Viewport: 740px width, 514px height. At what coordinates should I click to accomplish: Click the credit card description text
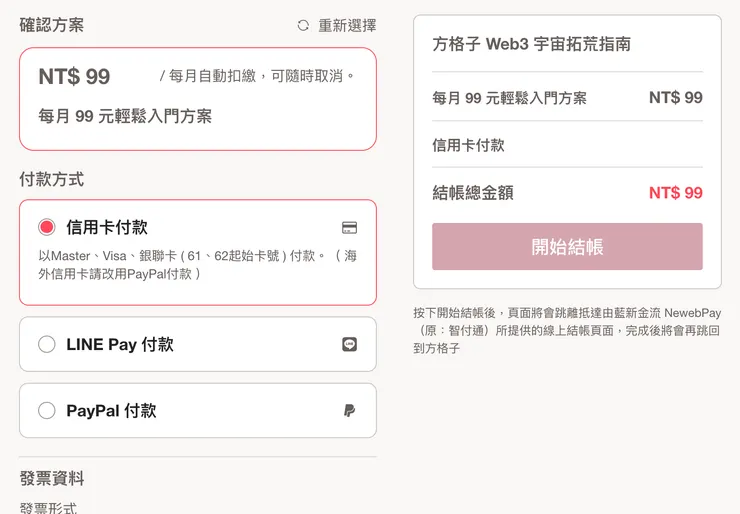point(197,264)
